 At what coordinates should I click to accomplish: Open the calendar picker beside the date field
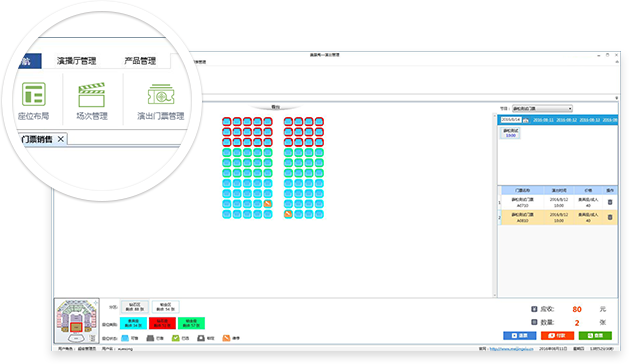coord(526,120)
